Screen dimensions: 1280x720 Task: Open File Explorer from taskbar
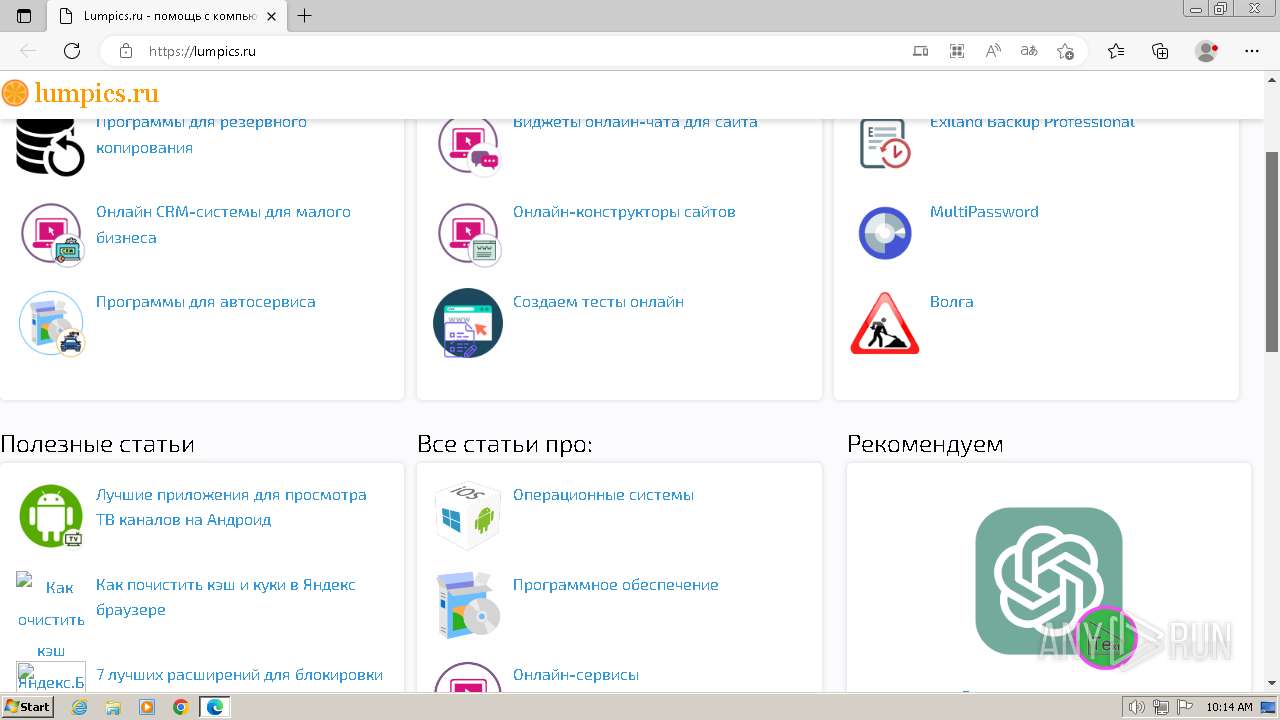pos(113,707)
